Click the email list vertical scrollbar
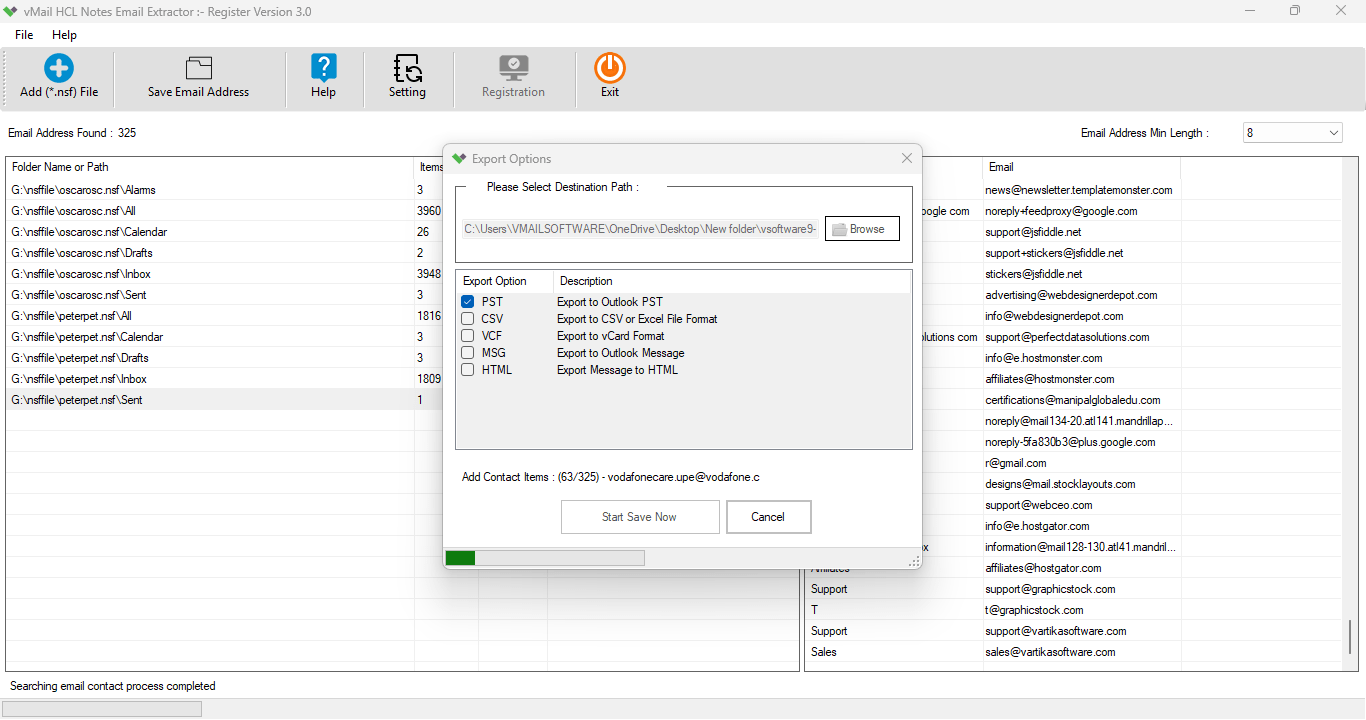The height and width of the screenshot is (720, 1366). pyautogui.click(x=1350, y=636)
